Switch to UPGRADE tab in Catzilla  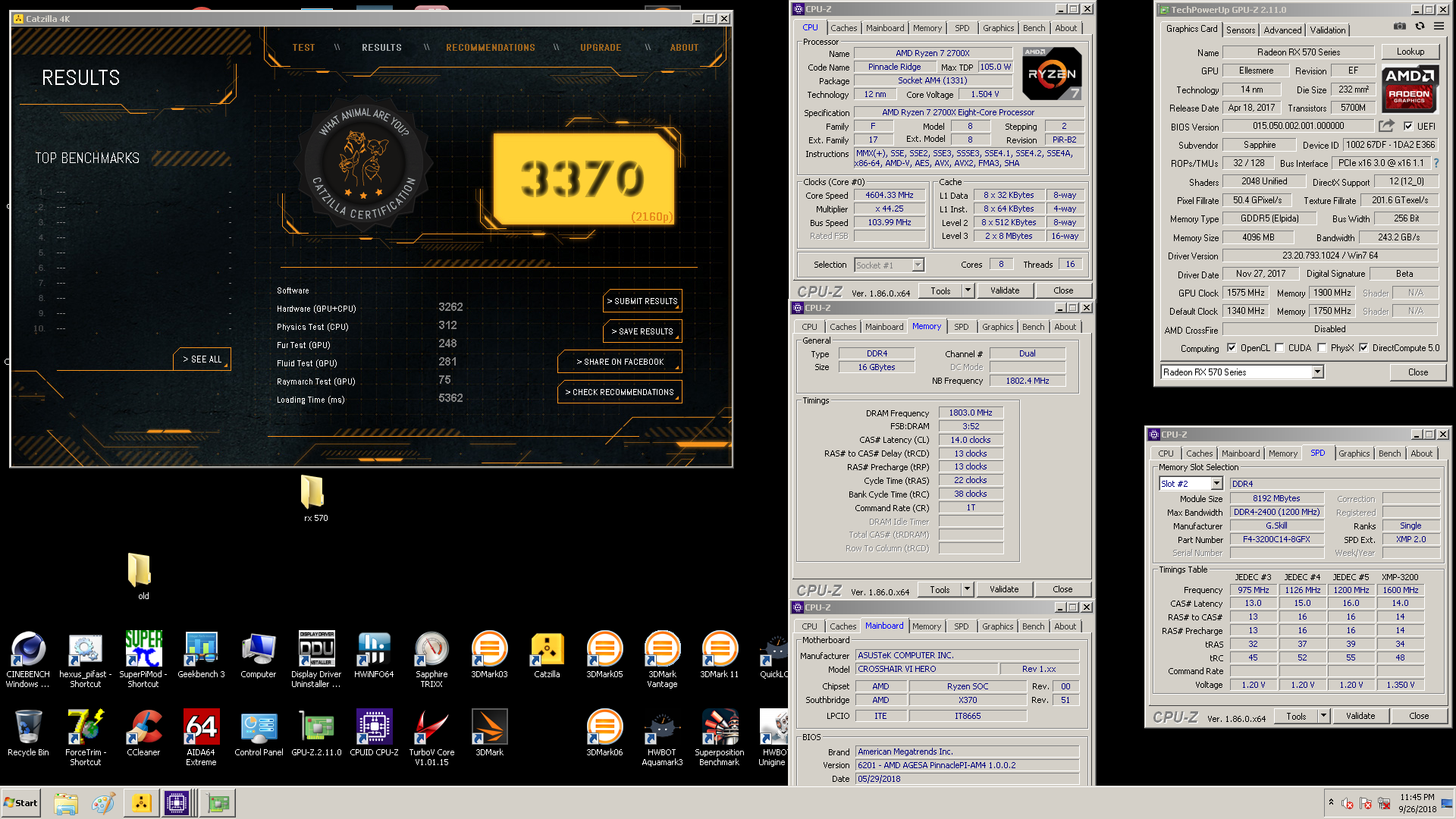(x=601, y=48)
